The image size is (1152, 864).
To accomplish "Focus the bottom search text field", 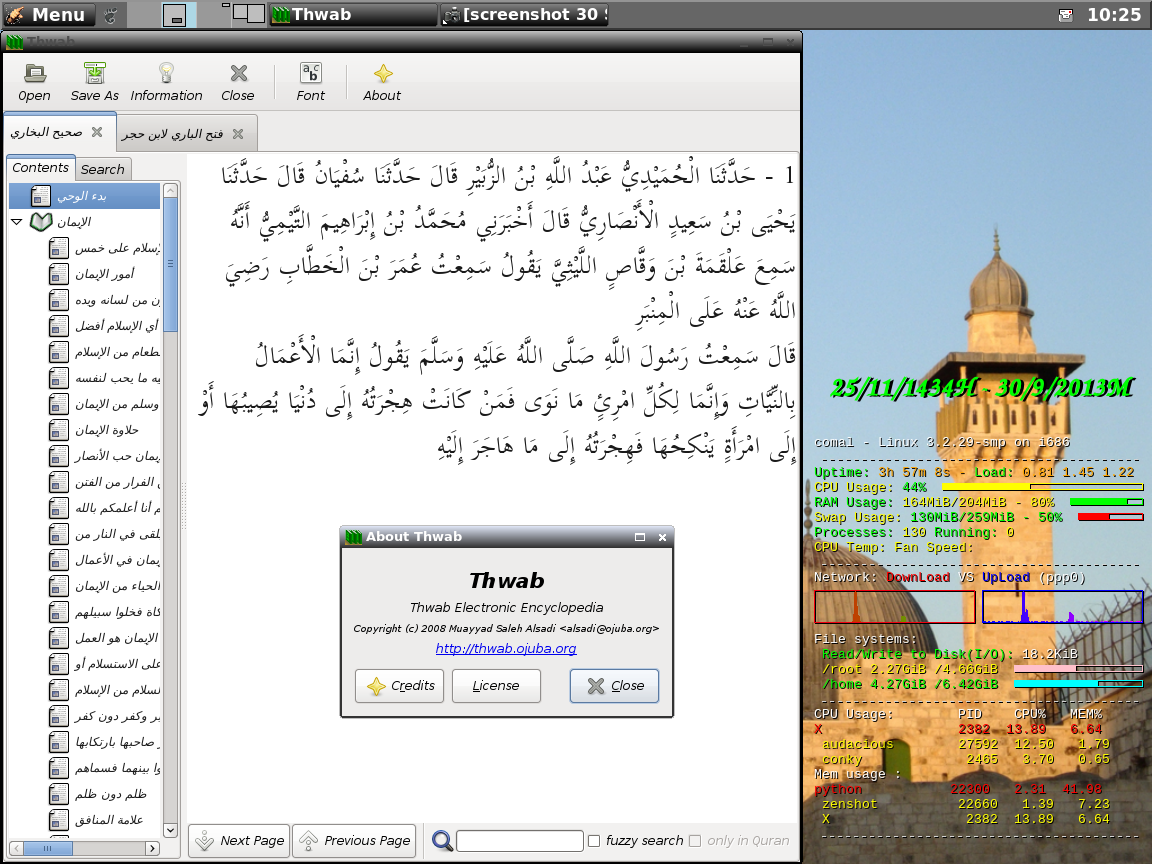I will [519, 840].
